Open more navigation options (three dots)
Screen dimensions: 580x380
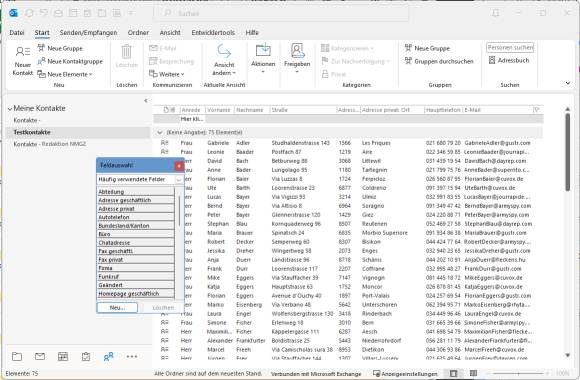point(132,357)
